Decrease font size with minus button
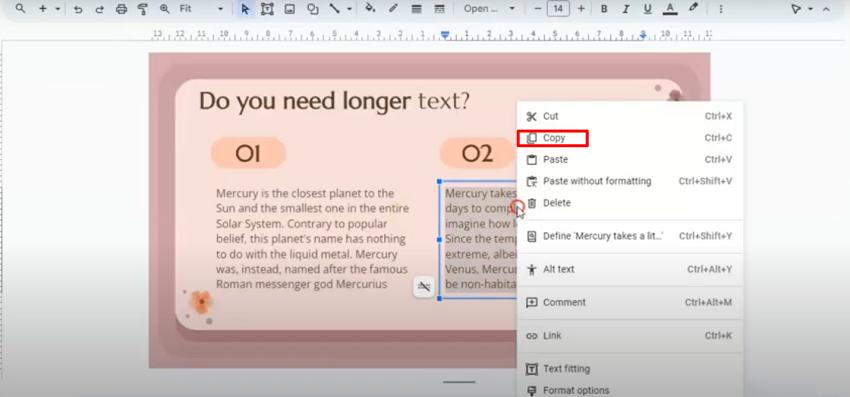The height and width of the screenshot is (397, 850). (x=538, y=9)
